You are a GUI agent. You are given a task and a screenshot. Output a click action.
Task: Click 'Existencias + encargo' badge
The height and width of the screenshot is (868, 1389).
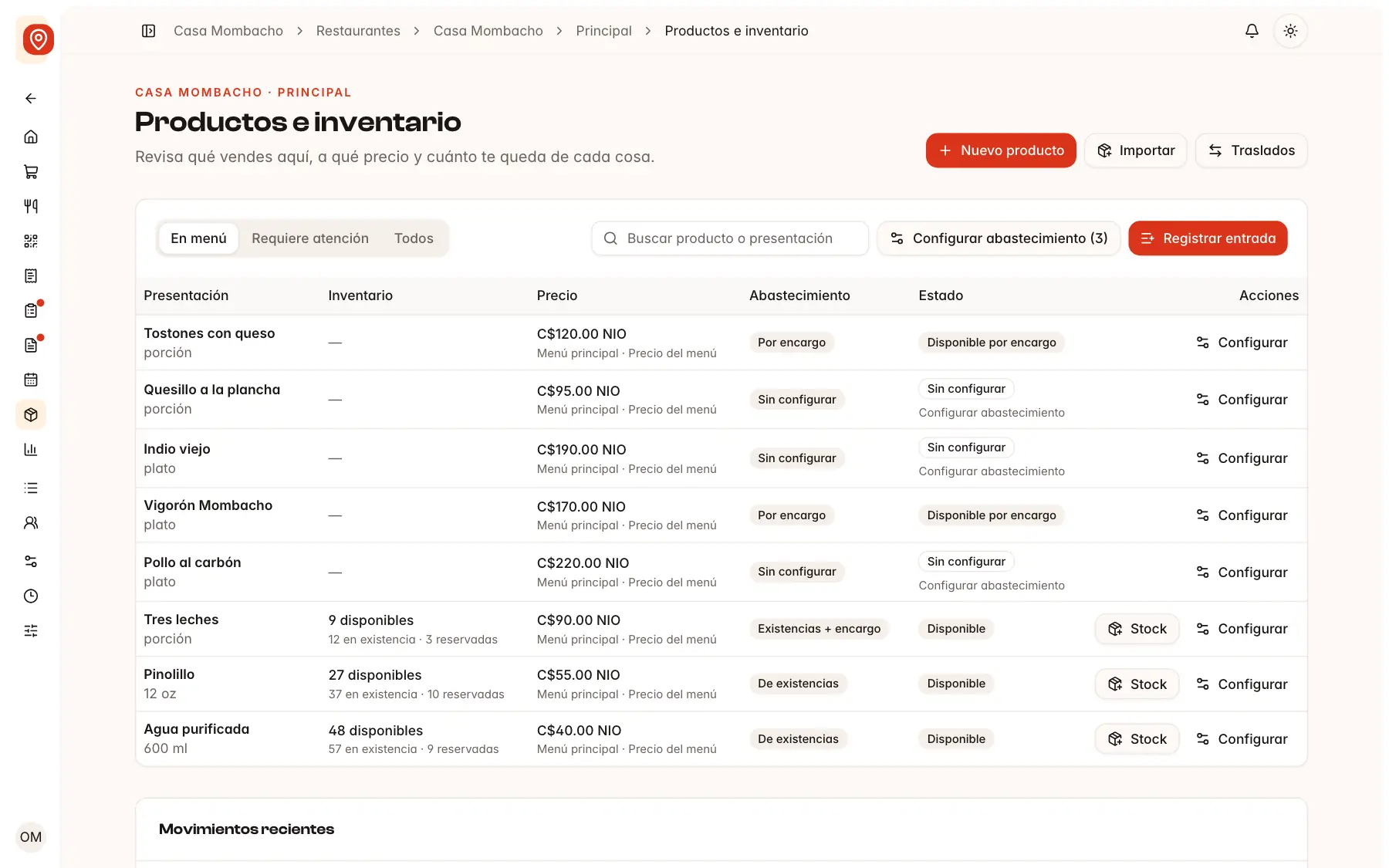click(x=819, y=629)
